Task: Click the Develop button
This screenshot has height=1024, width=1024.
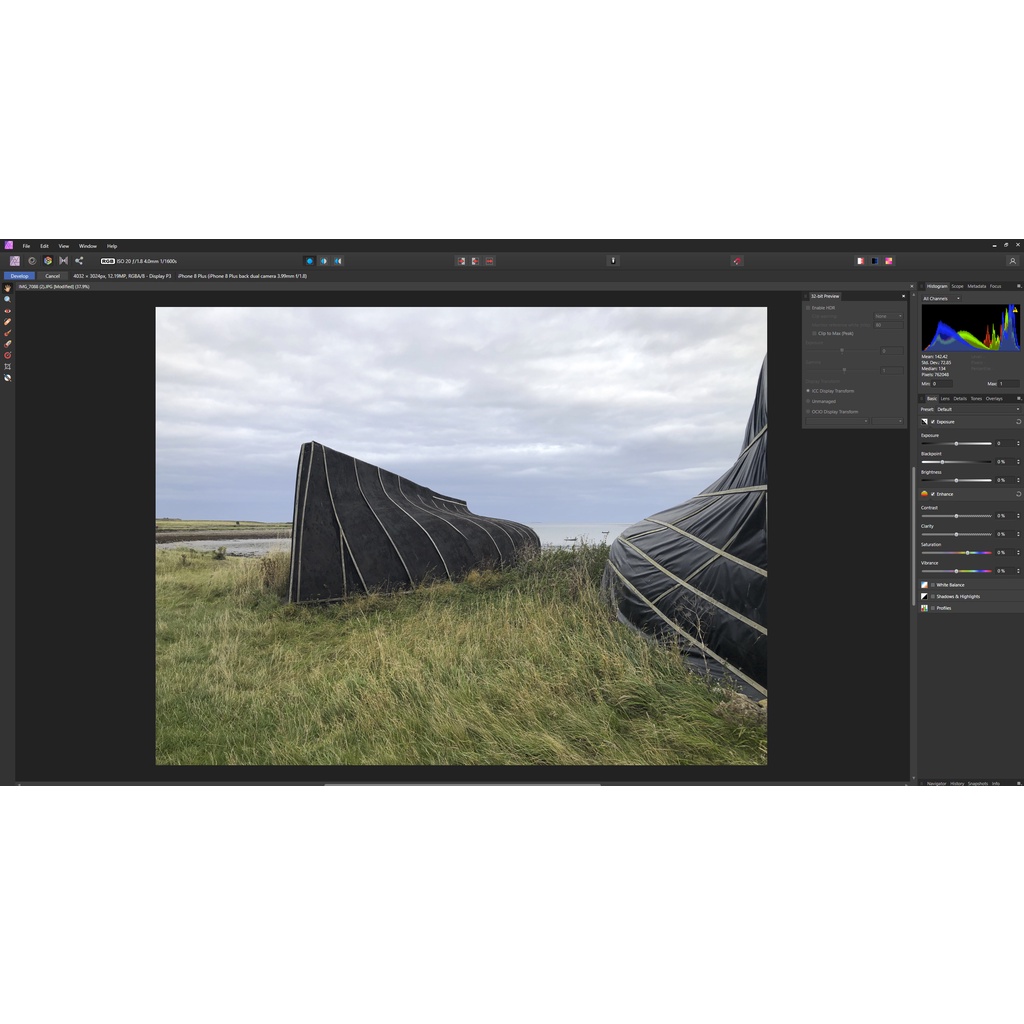Action: click(20, 276)
